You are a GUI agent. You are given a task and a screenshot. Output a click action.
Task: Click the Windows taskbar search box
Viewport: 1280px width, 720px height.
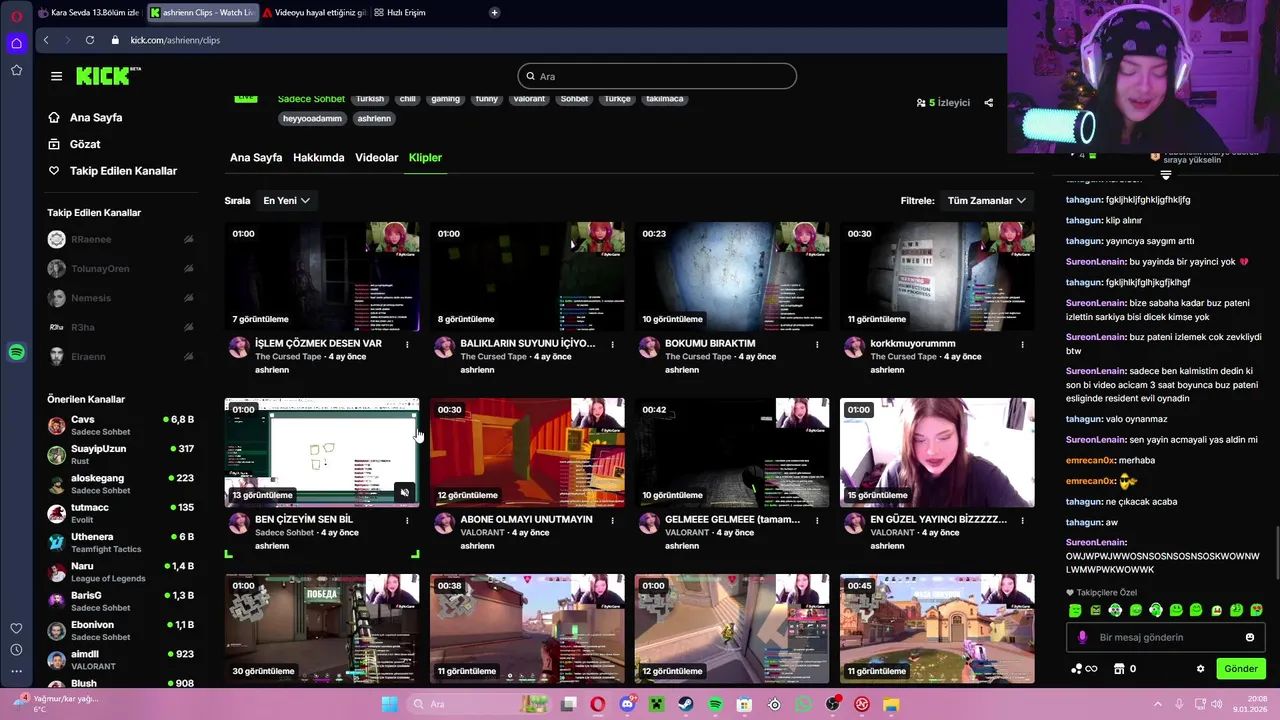478,704
